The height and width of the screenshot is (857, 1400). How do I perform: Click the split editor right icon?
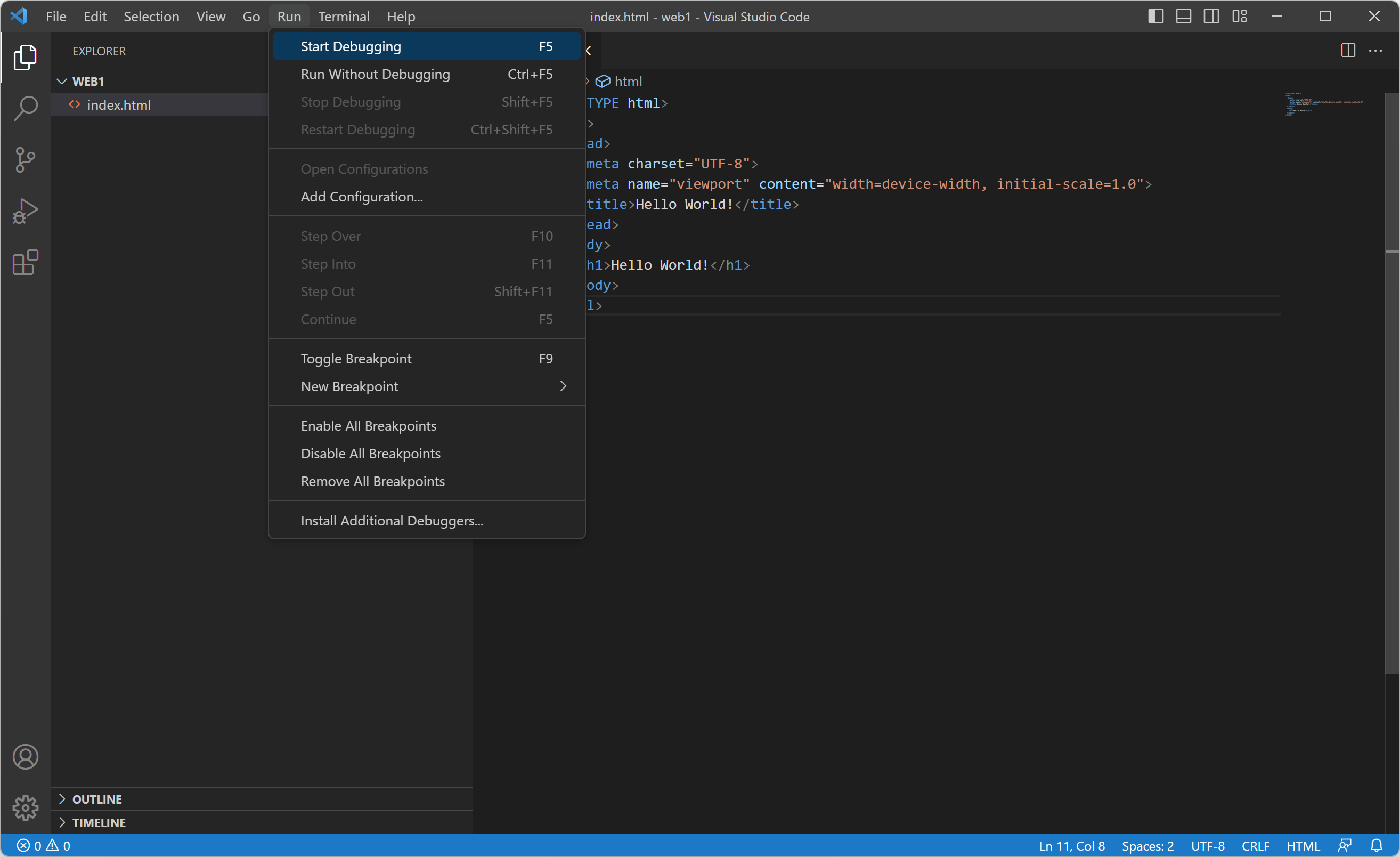point(1348,51)
